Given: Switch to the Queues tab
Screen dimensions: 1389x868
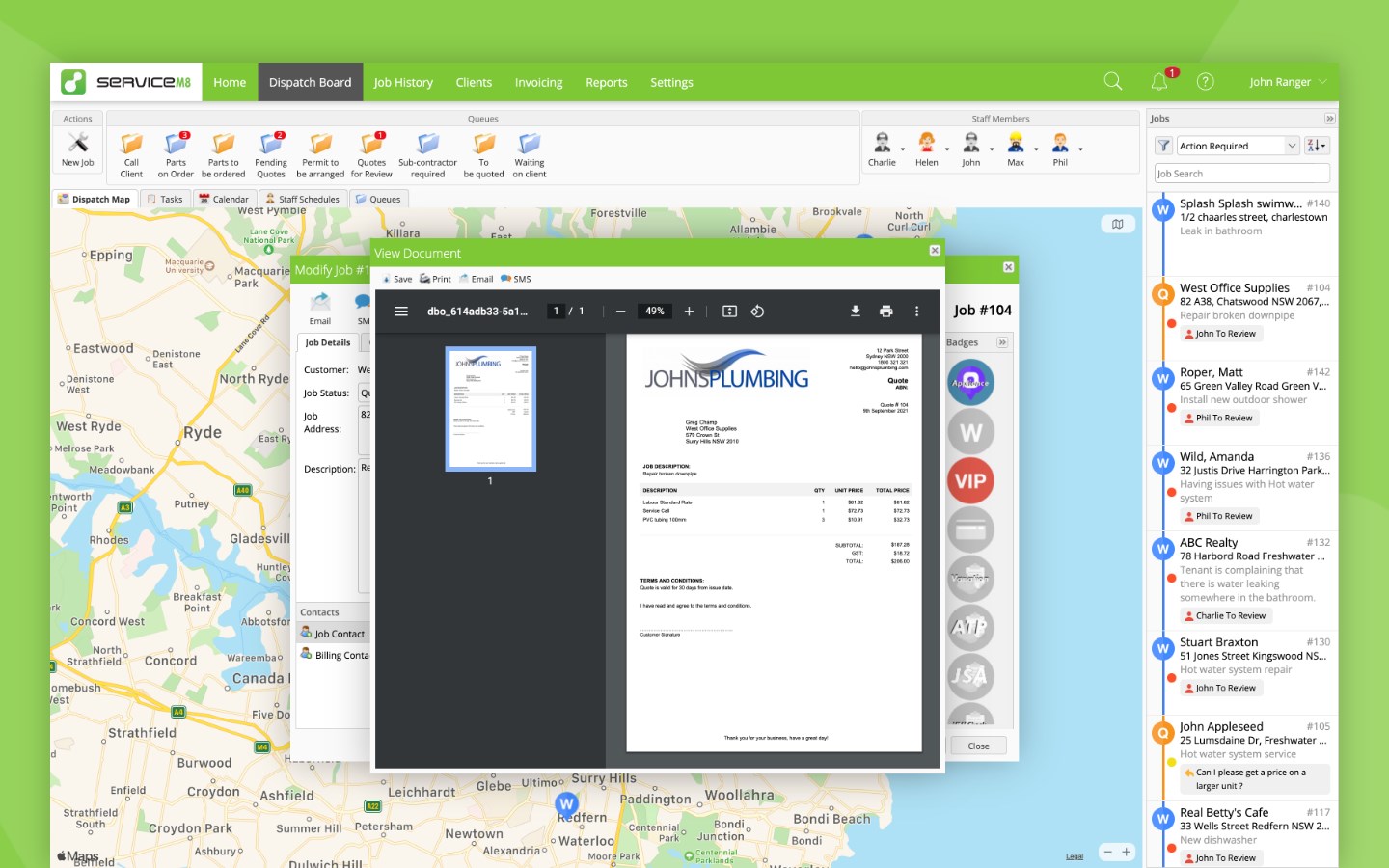Looking at the screenshot, I should 378,199.
